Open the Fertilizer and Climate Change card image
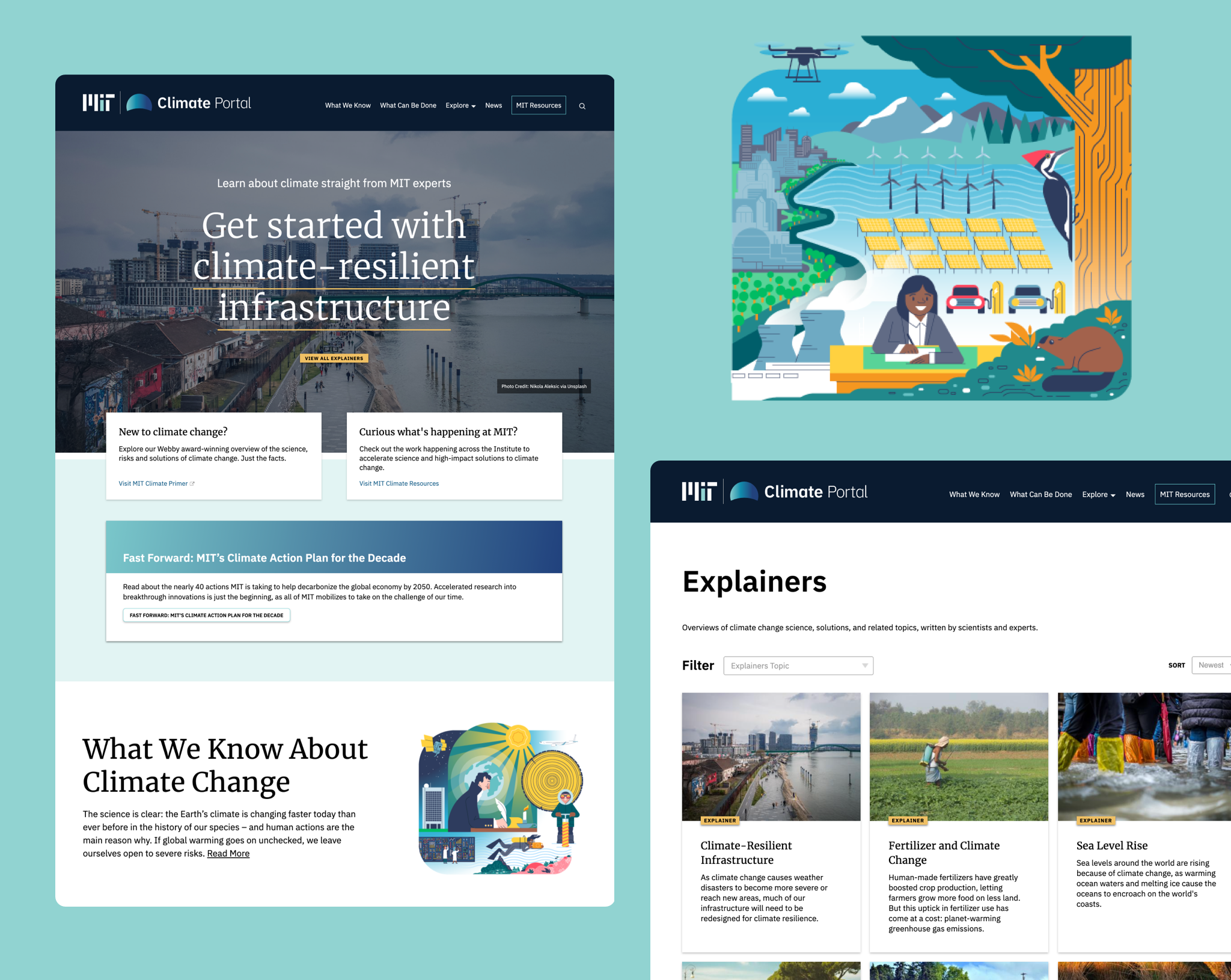The image size is (1231, 980). point(958,756)
